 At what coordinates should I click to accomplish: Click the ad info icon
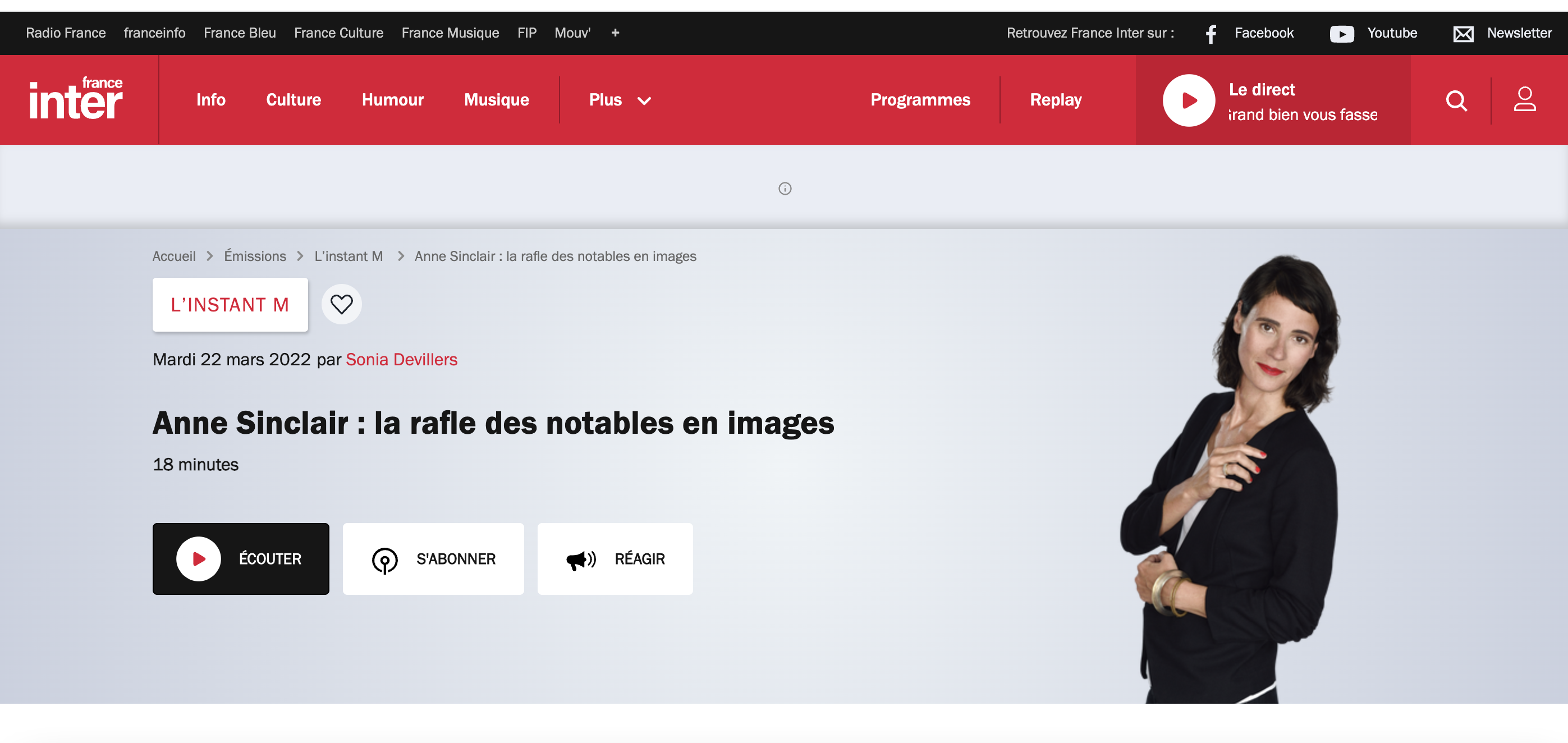[785, 189]
